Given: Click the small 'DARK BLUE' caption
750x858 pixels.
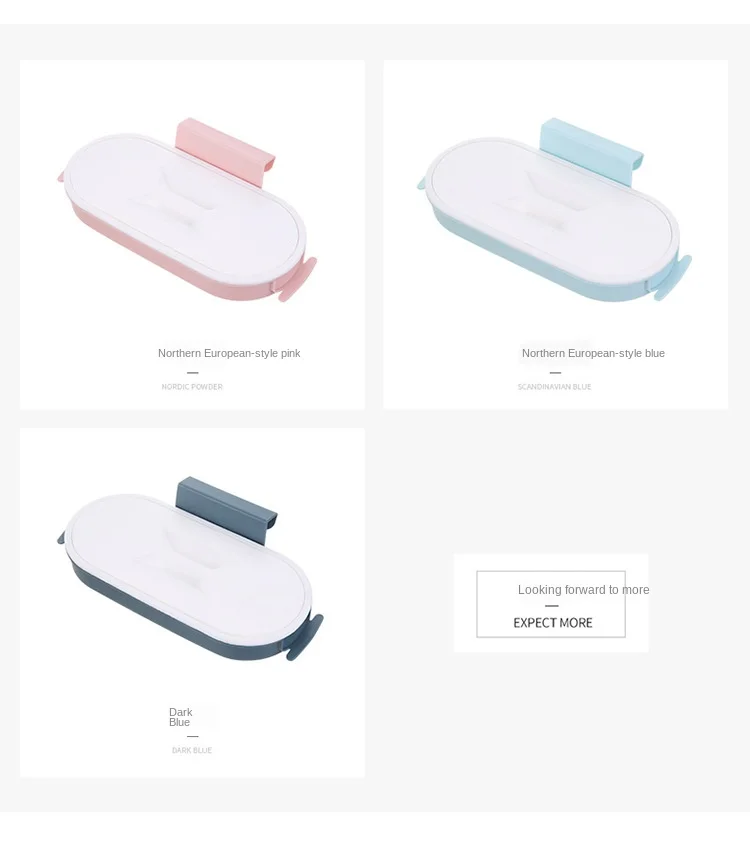Looking at the screenshot, I should pos(192,750).
